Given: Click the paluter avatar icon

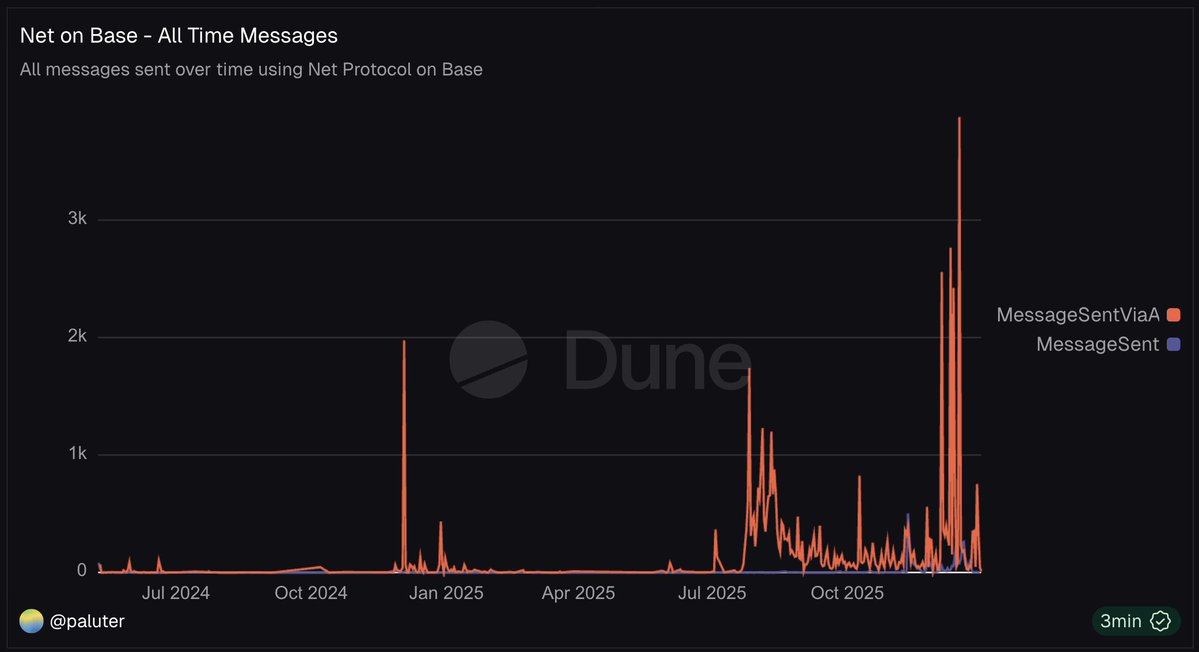Looking at the screenshot, I should point(31,621).
